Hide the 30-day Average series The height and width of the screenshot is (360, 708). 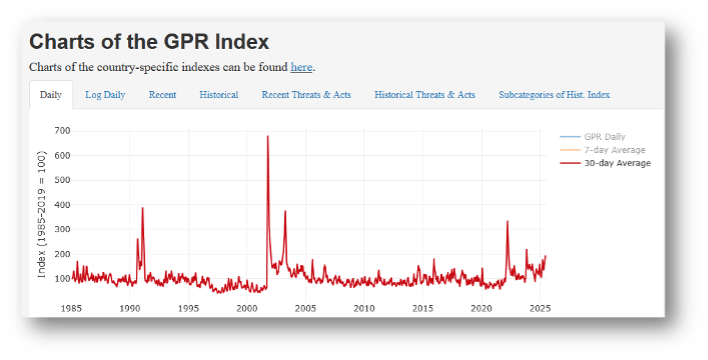[x=617, y=163]
